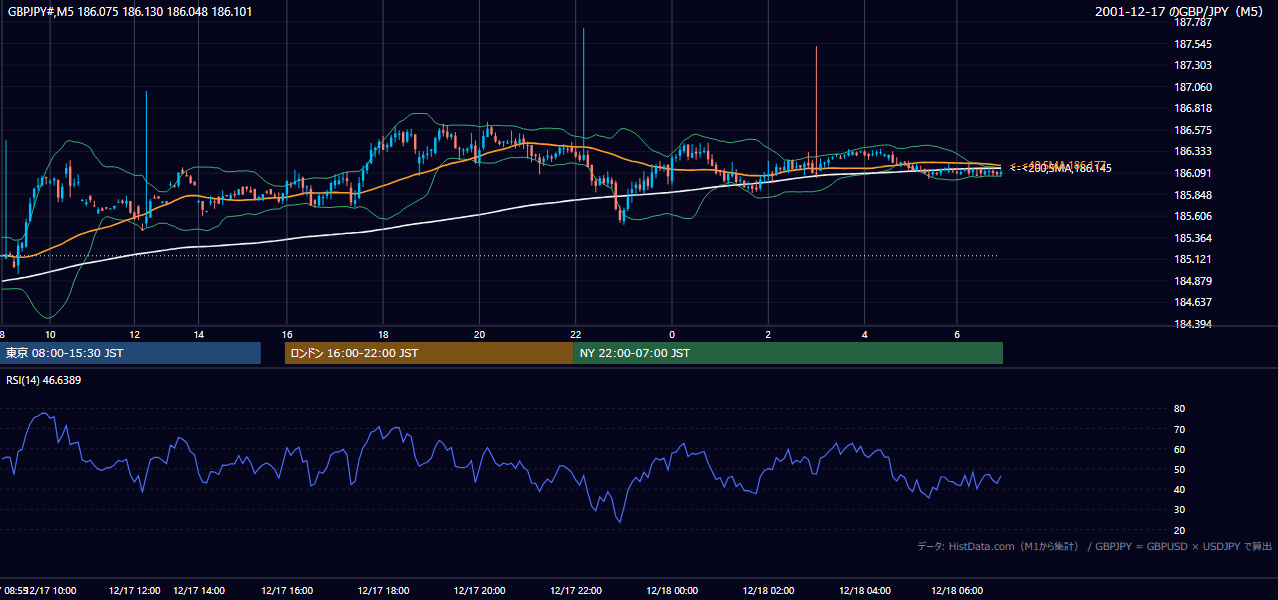Click the HistData.com data source note
The width and height of the screenshot is (1278, 600).
click(x=1094, y=546)
